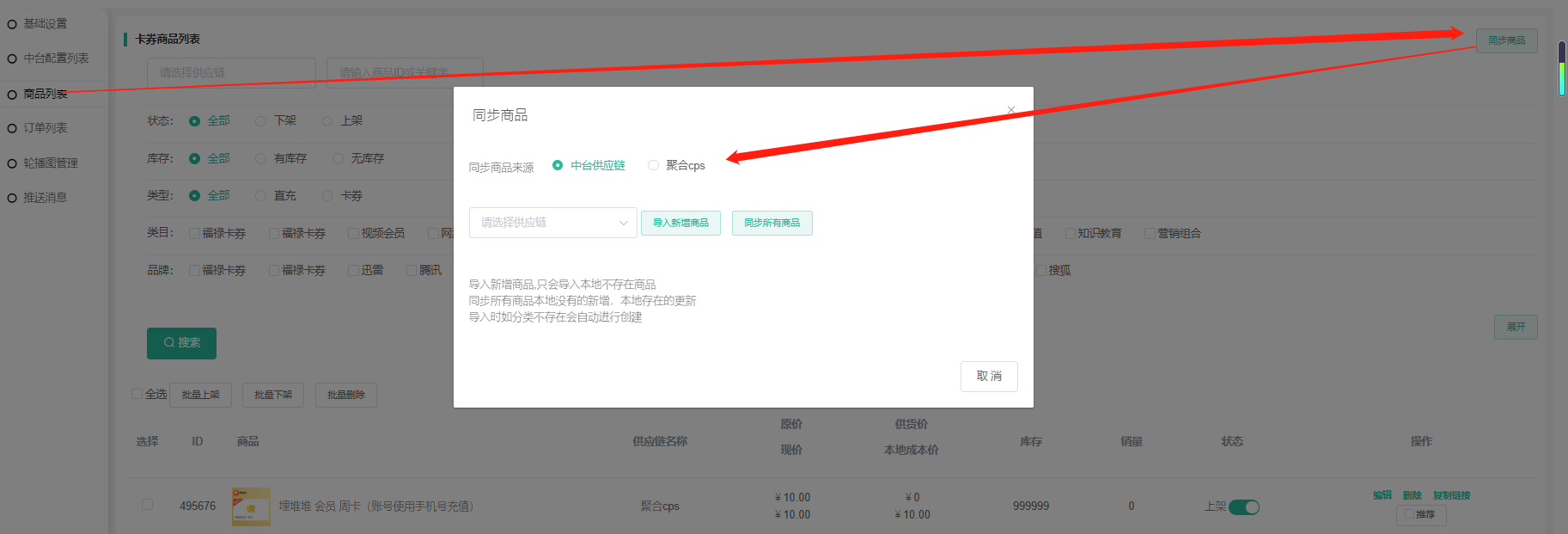Select 中台供应链 as sync source
The image size is (1568, 534).
click(x=589, y=165)
